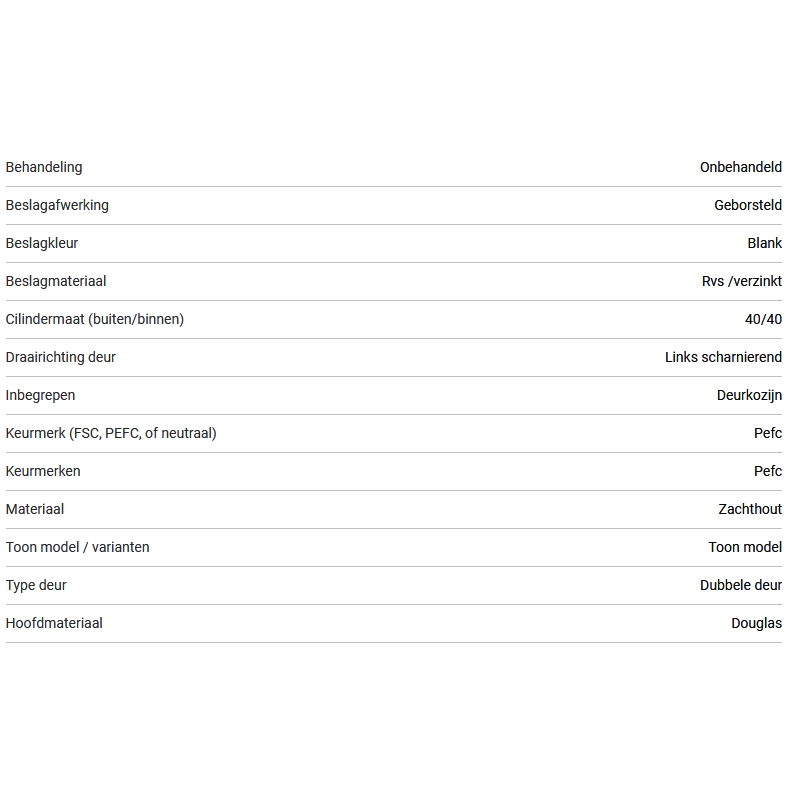The height and width of the screenshot is (800, 800).
Task: Click the Beslagkleur label
Action: tap(42, 243)
